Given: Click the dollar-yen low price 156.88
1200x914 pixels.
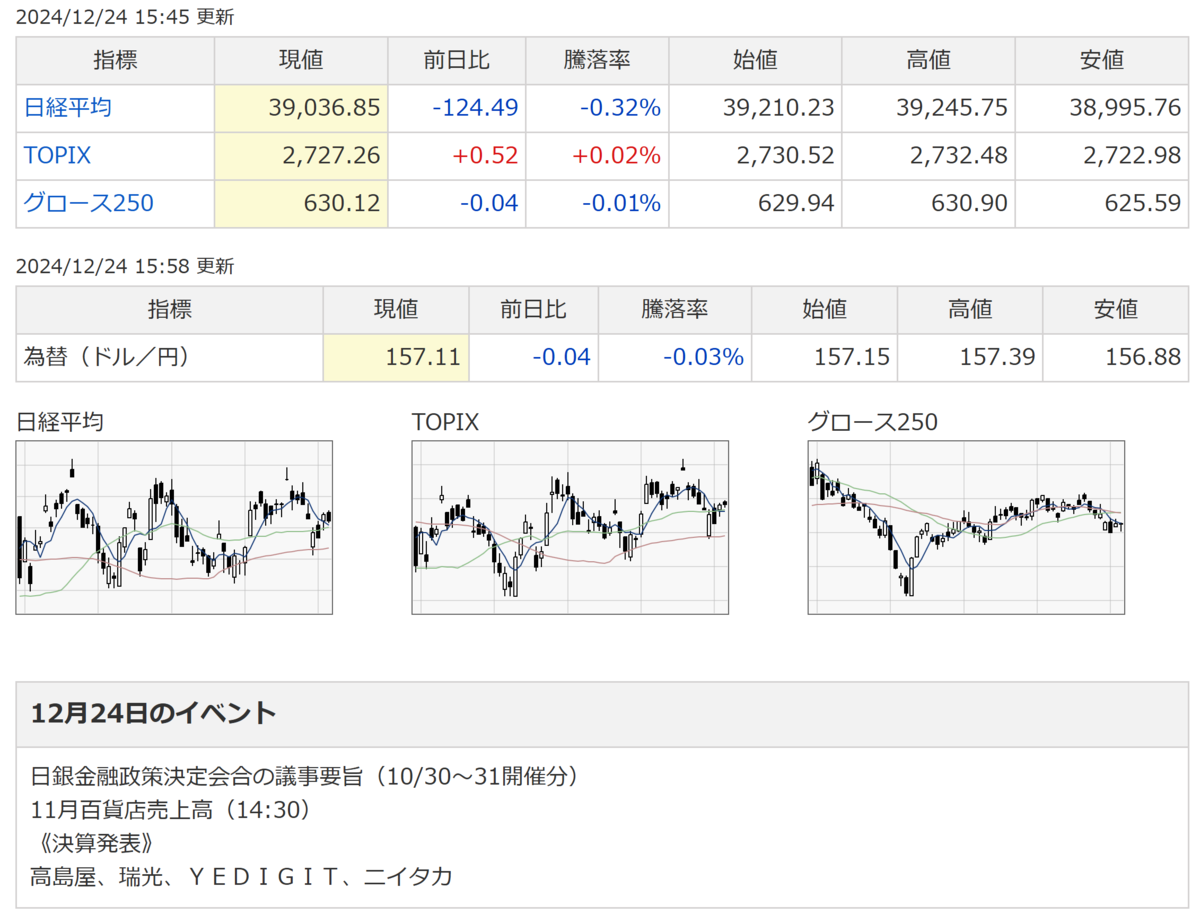Looking at the screenshot, I should tap(1142, 357).
